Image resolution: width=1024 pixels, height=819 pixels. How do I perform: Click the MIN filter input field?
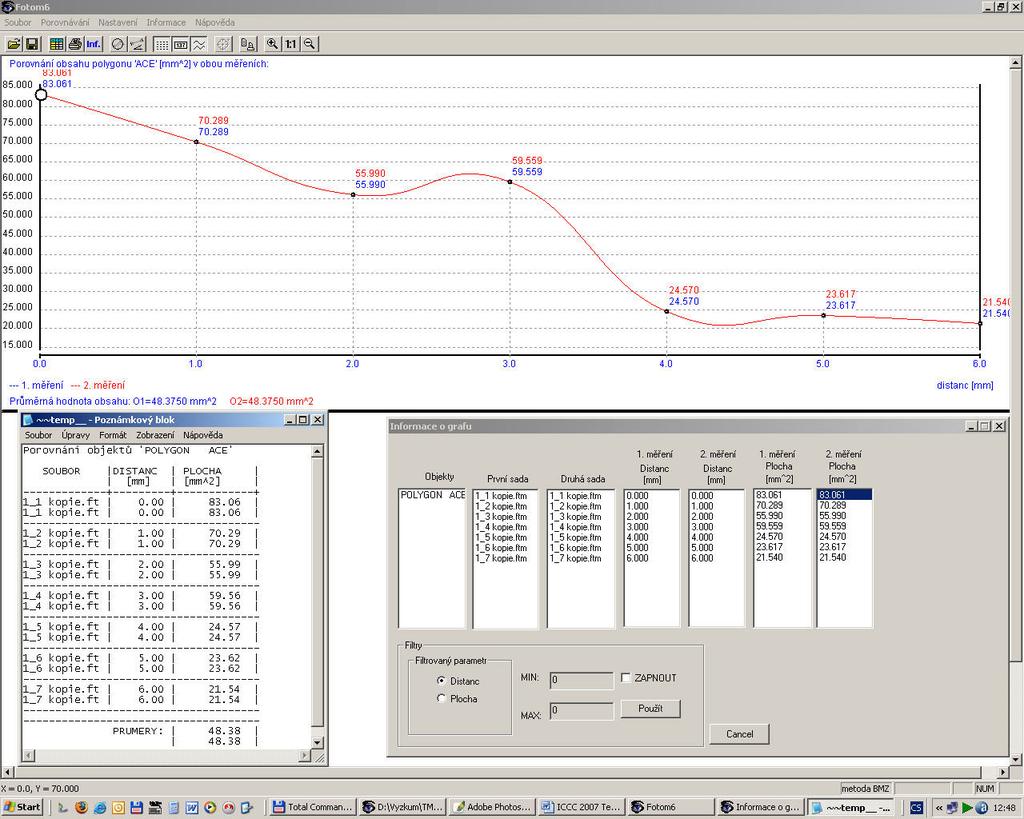[x=581, y=681]
